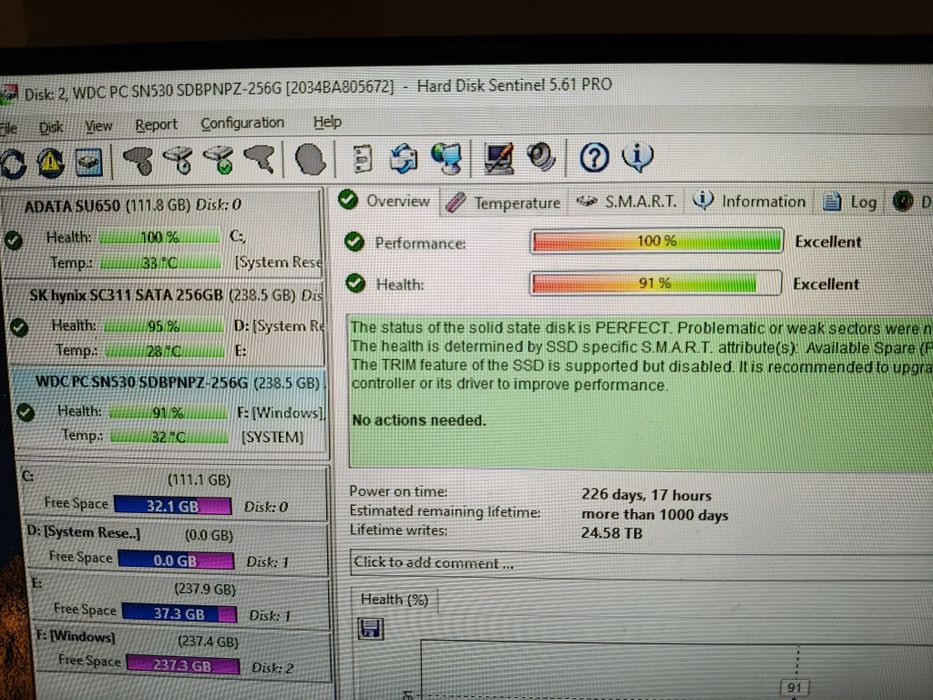Click the monitor with pen toolbar icon
933x700 pixels.
click(x=499, y=159)
